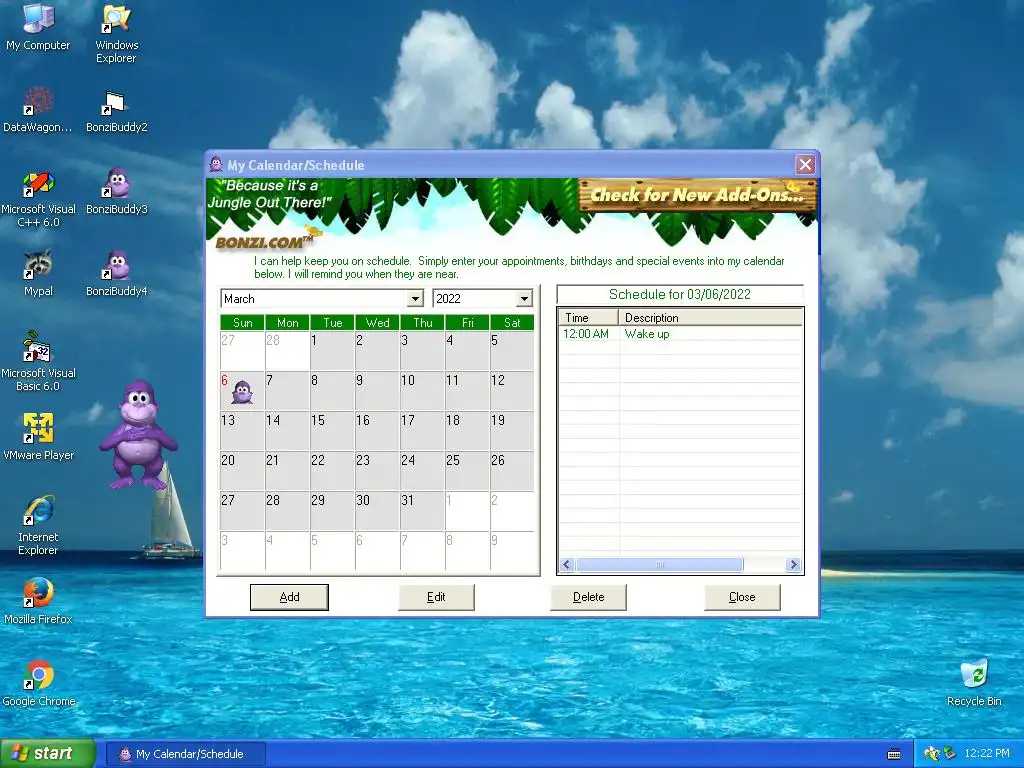
Task: Click the taskbar clock showing 12:22 PM
Action: click(x=987, y=754)
